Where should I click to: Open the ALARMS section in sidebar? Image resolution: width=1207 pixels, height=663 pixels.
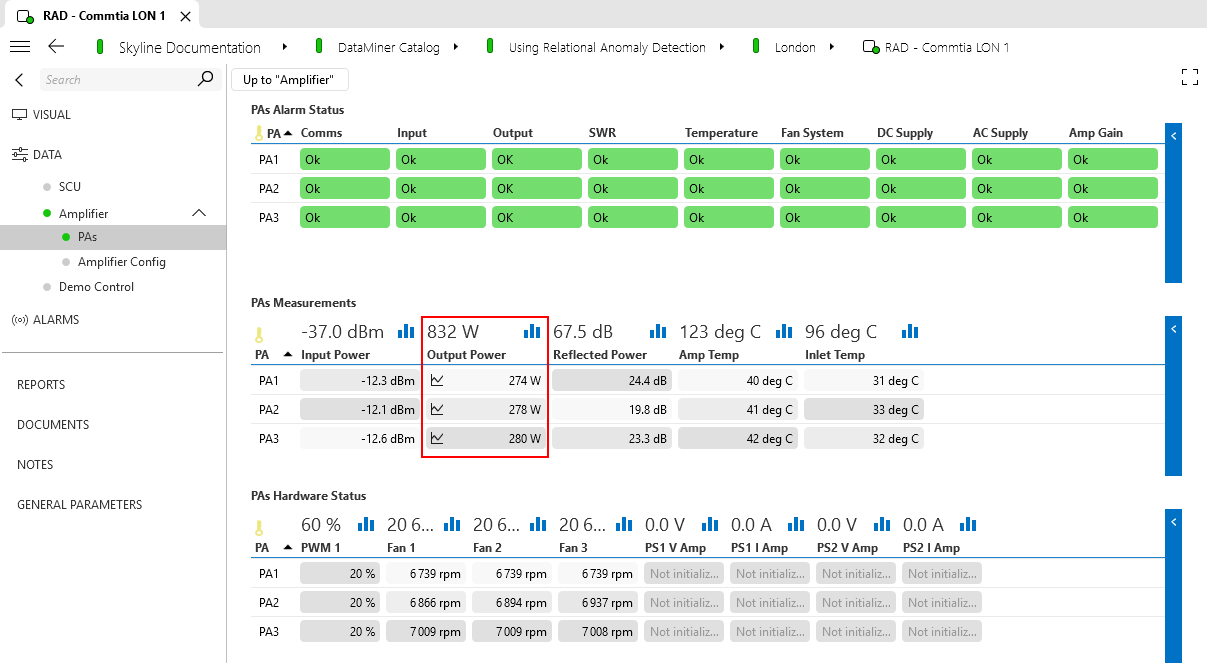point(55,320)
